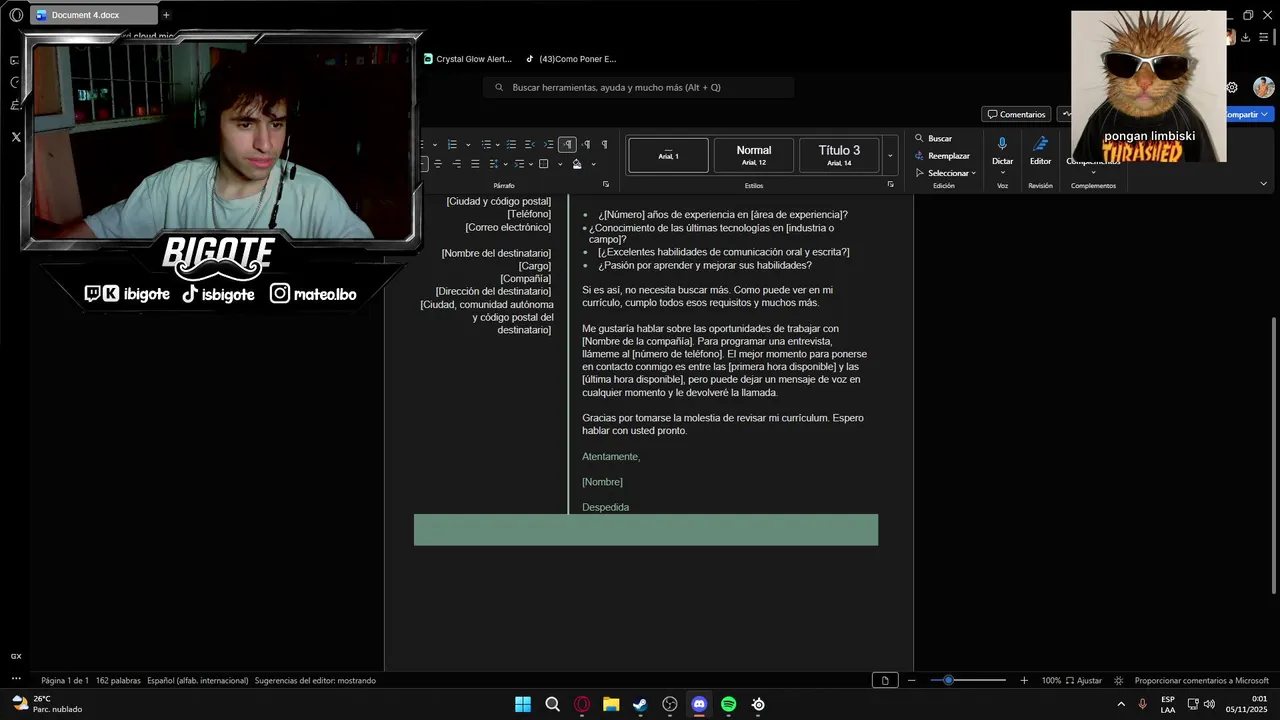Switch to Crystal Glow Alert tab

[x=467, y=59]
